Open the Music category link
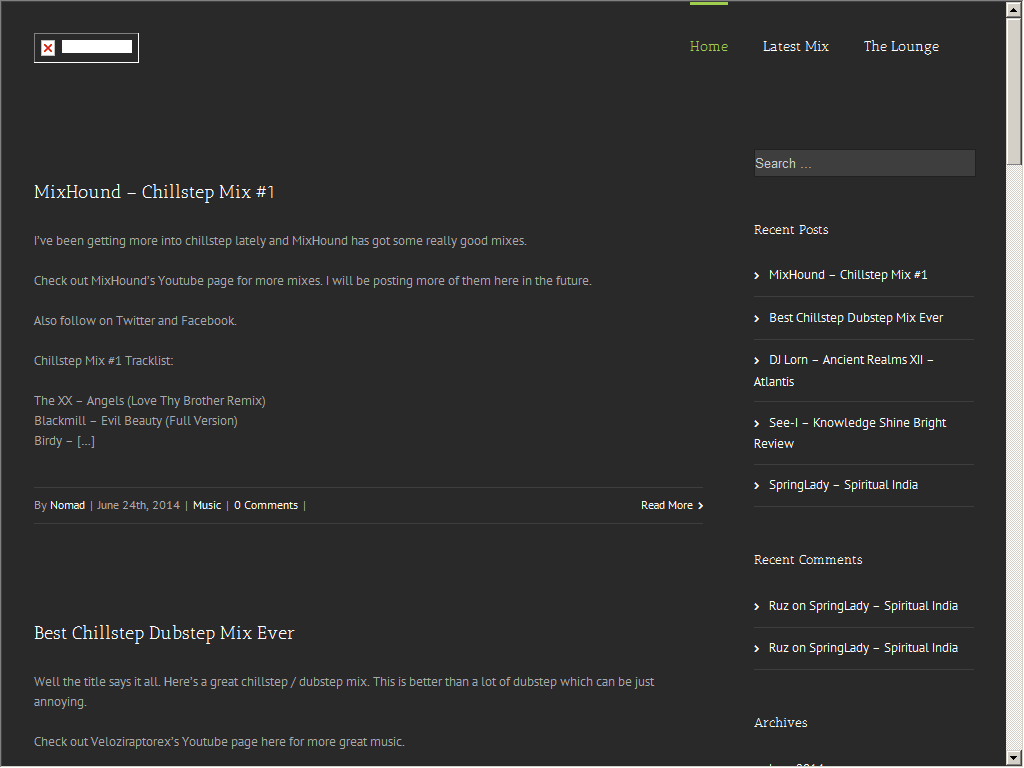This screenshot has width=1024, height=768. pos(207,505)
